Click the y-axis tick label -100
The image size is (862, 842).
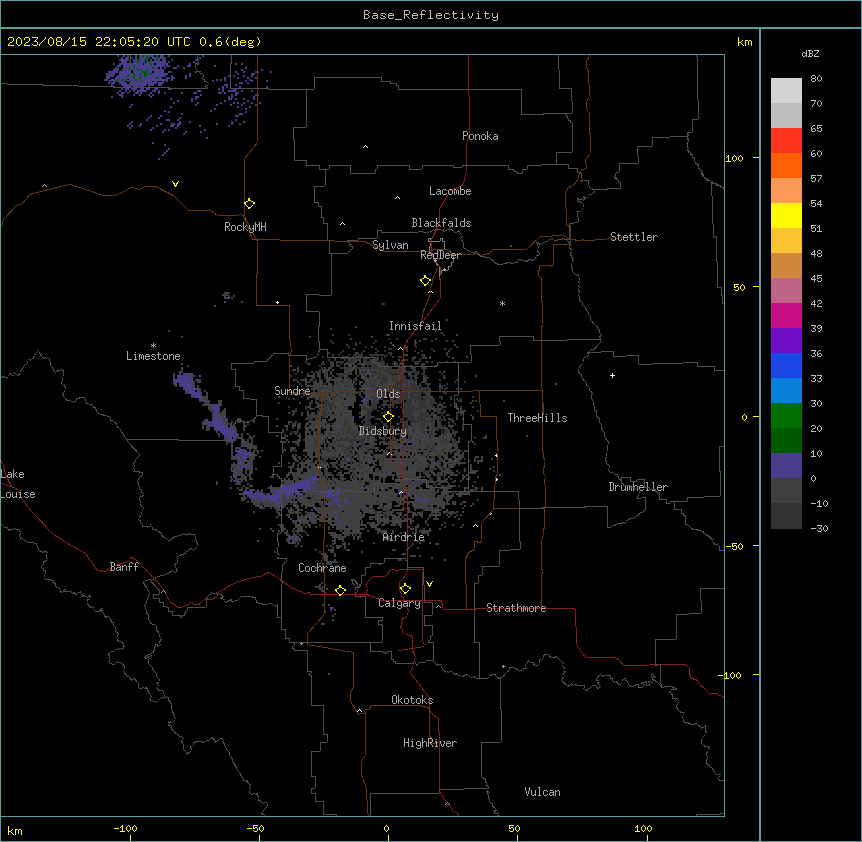(731, 675)
